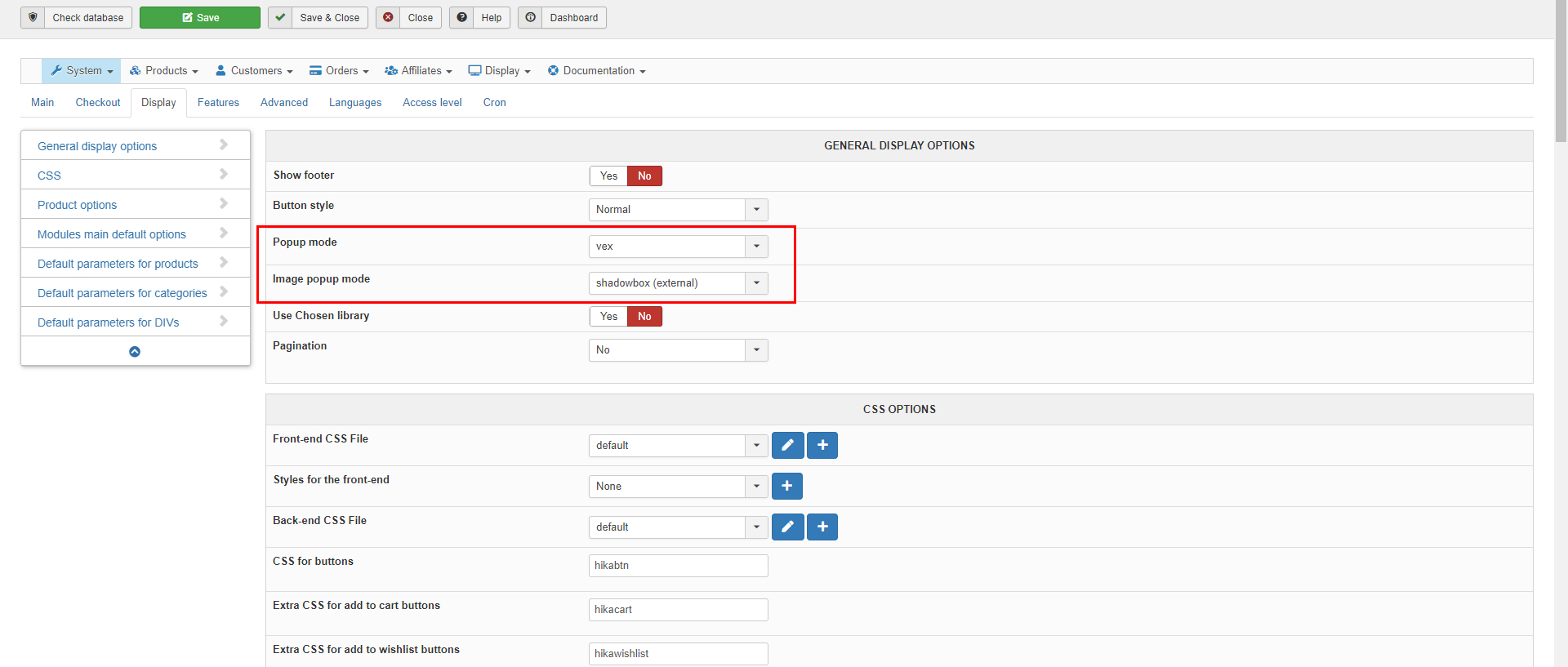Click chevron beside Default parameters for categories
1568x667 pixels.
coord(224,291)
